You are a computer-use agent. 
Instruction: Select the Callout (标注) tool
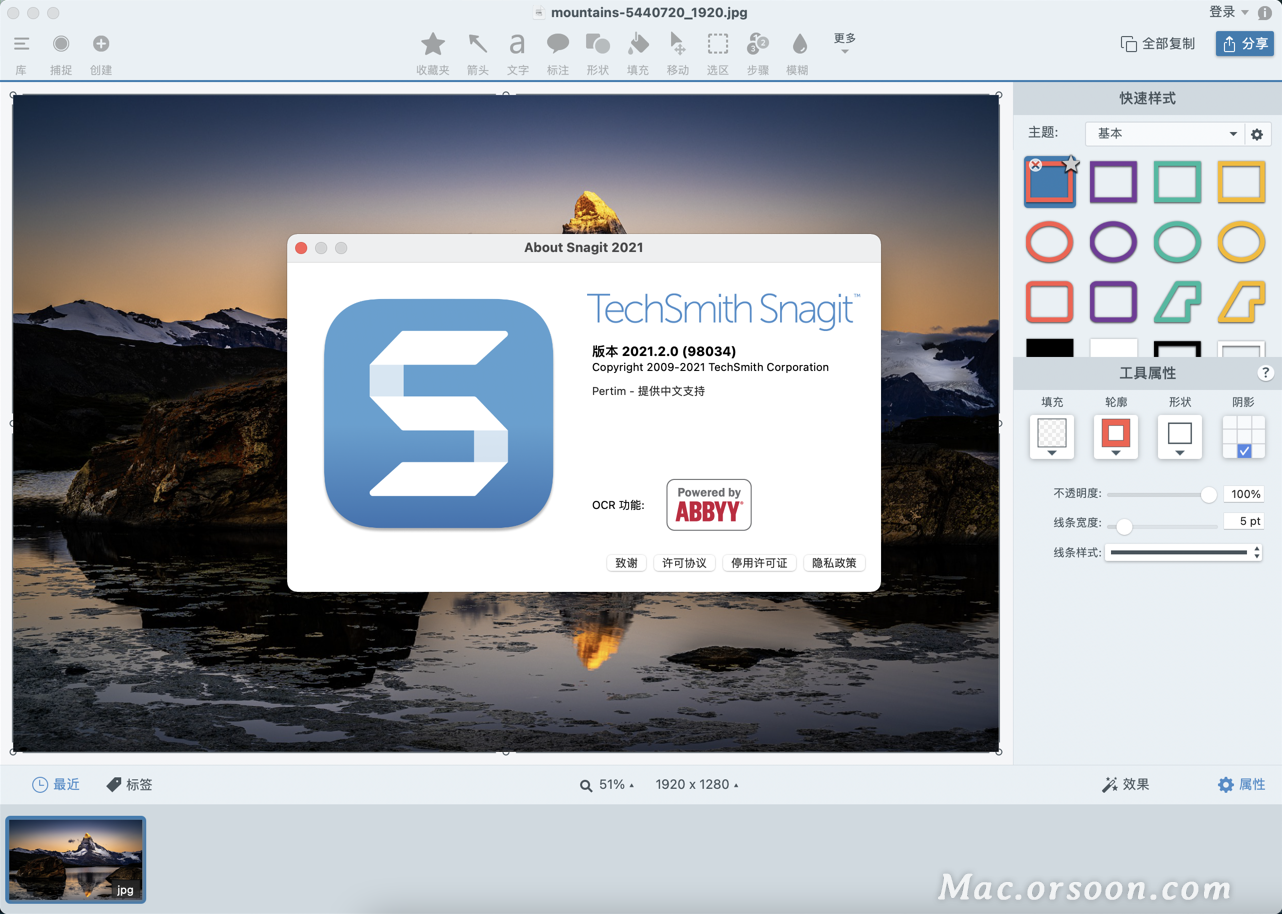[558, 44]
